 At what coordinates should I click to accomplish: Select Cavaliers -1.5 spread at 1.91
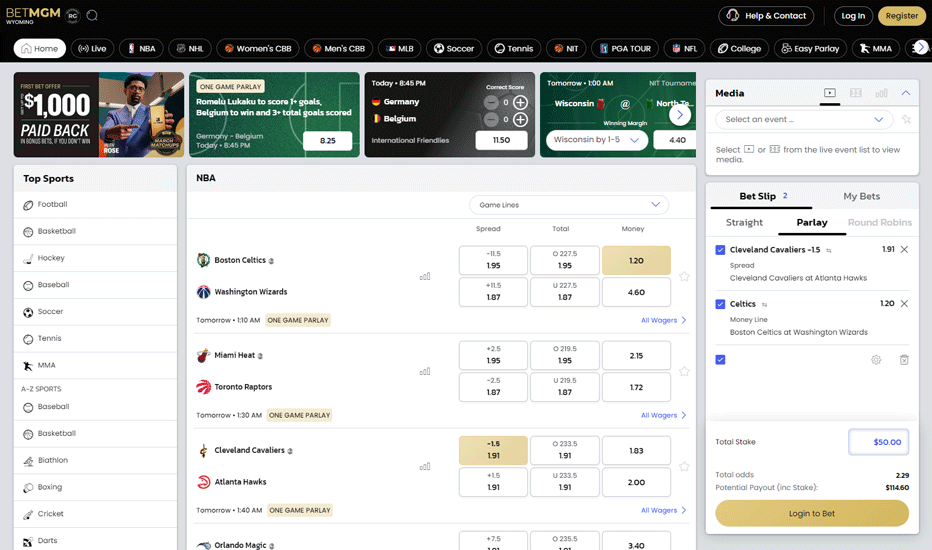pos(493,450)
